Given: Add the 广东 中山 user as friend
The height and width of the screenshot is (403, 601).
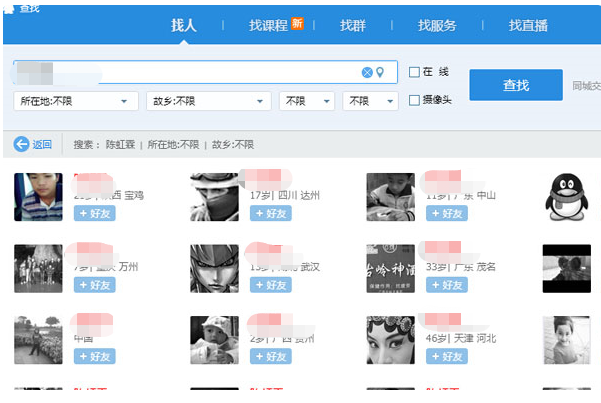Looking at the screenshot, I should click(x=447, y=214).
